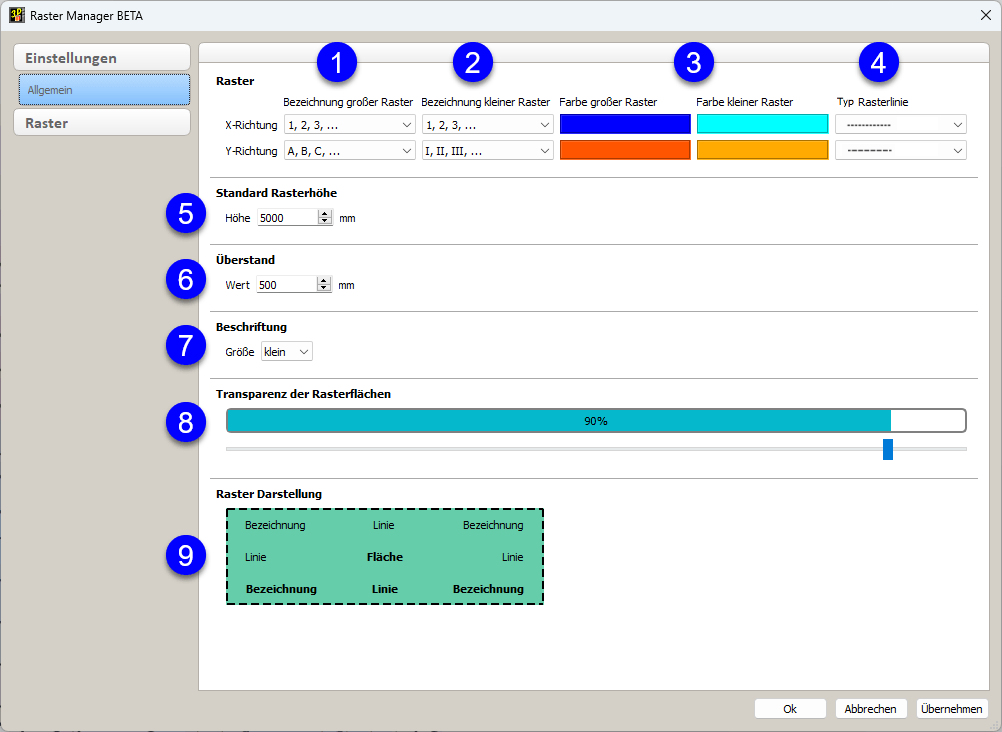Click the top-right Bezeichnung label in preview
Viewport: 1002px width, 732px height.
tap(493, 526)
